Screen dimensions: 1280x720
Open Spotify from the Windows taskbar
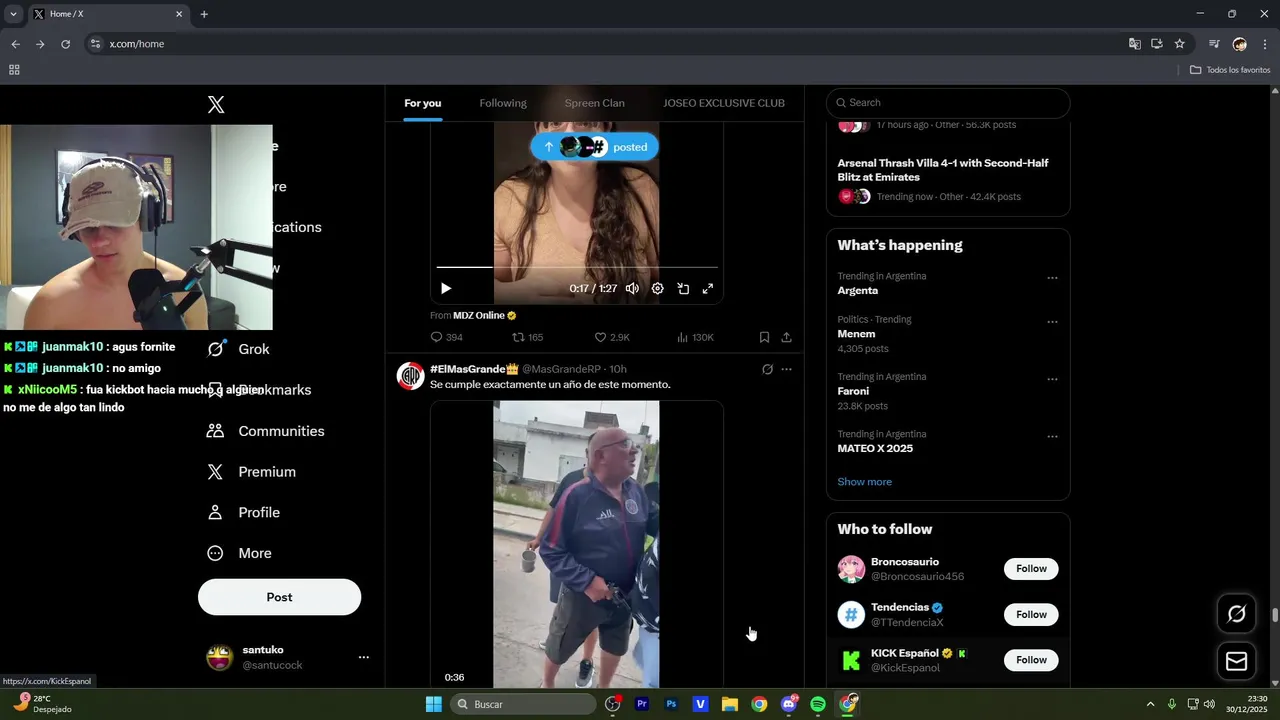pos(818,704)
